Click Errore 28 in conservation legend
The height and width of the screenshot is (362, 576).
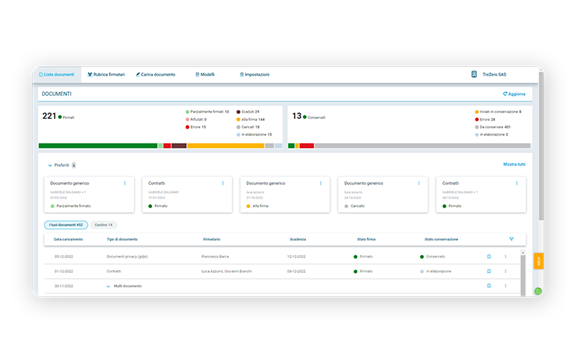(x=485, y=119)
